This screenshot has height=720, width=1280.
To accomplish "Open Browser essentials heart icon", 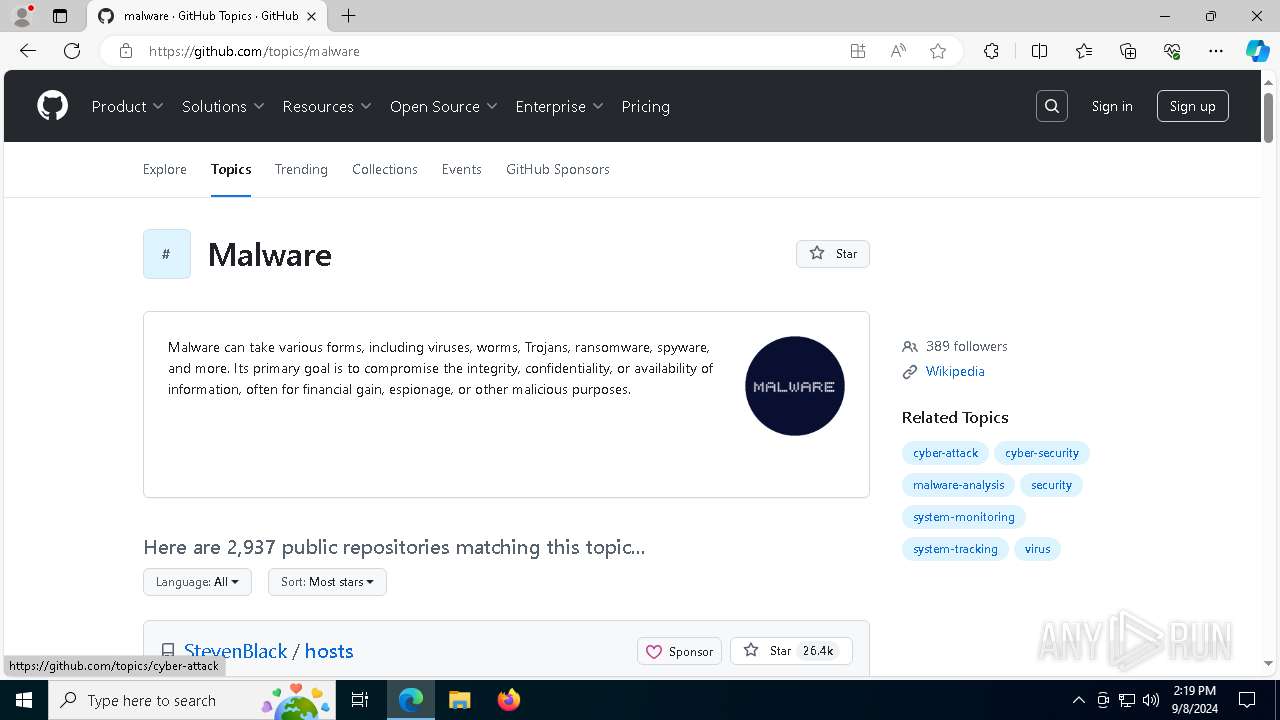I will click(x=1172, y=51).
